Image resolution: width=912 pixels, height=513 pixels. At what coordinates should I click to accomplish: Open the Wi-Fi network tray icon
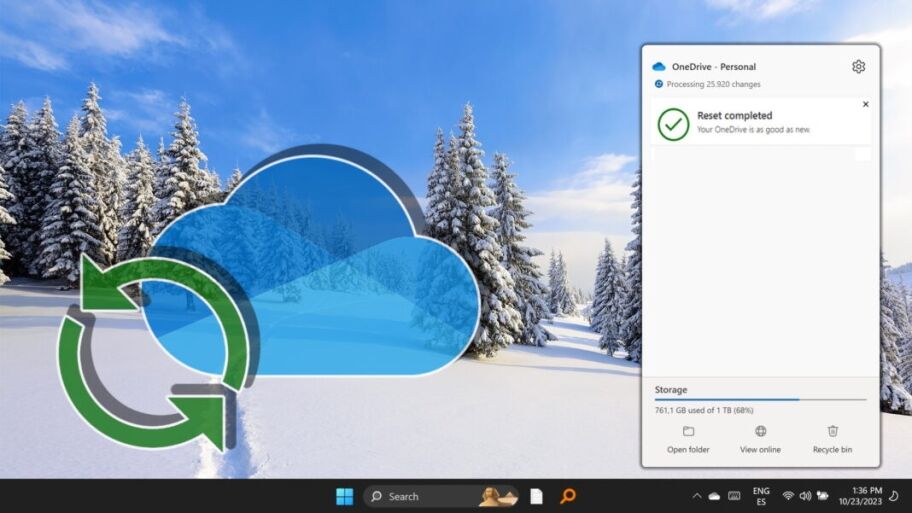pyautogui.click(x=788, y=496)
